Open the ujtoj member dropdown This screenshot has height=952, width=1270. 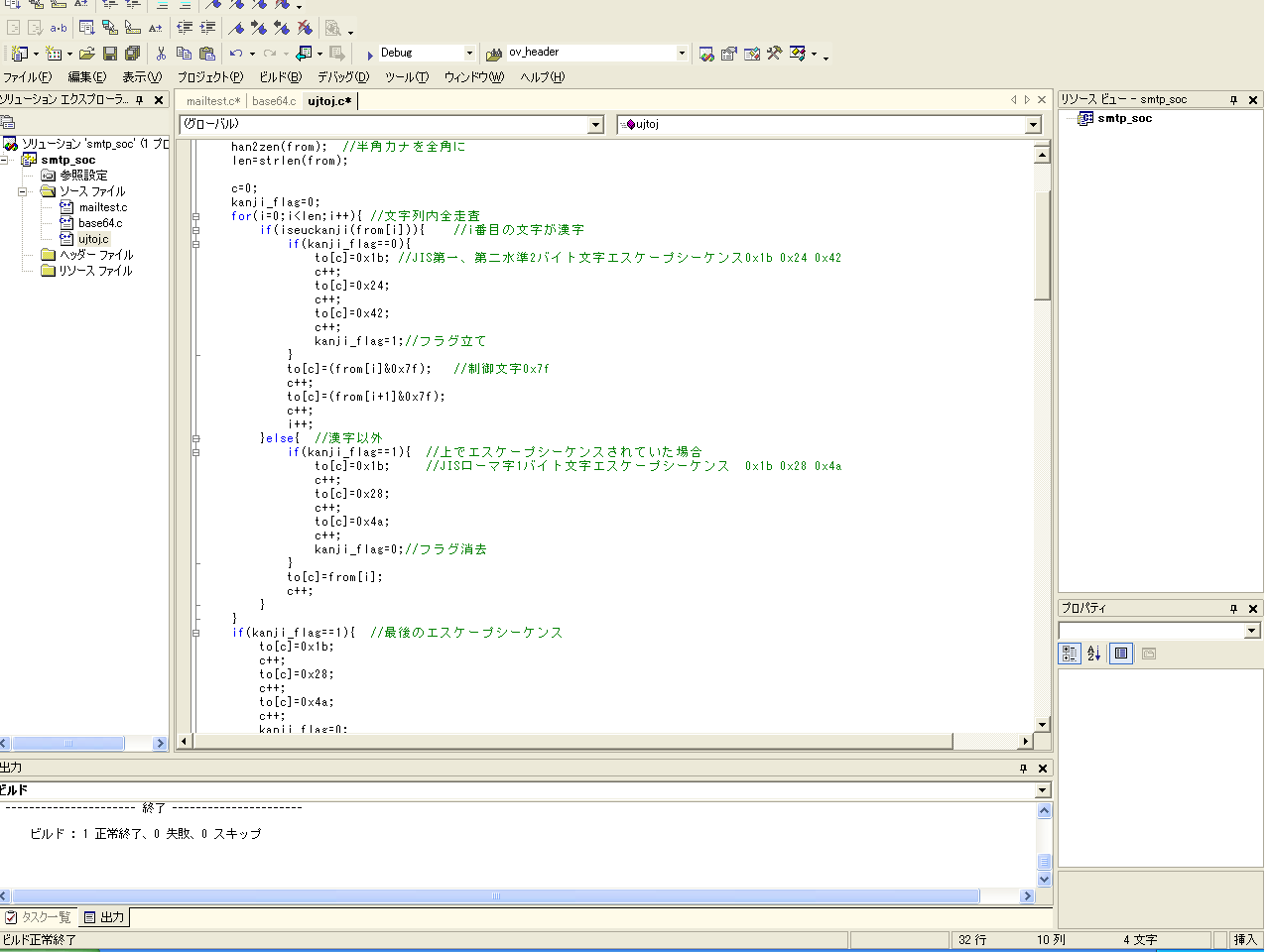pyautogui.click(x=1033, y=125)
